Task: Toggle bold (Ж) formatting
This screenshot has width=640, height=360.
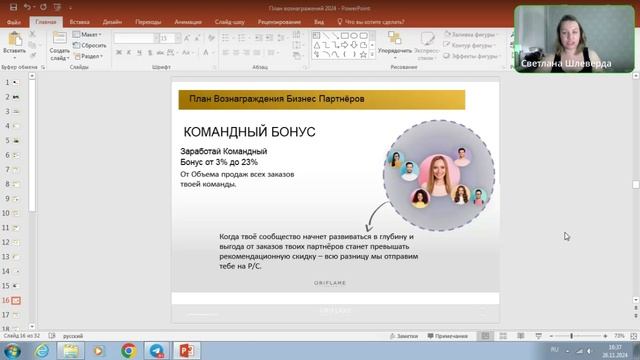Action: point(119,53)
